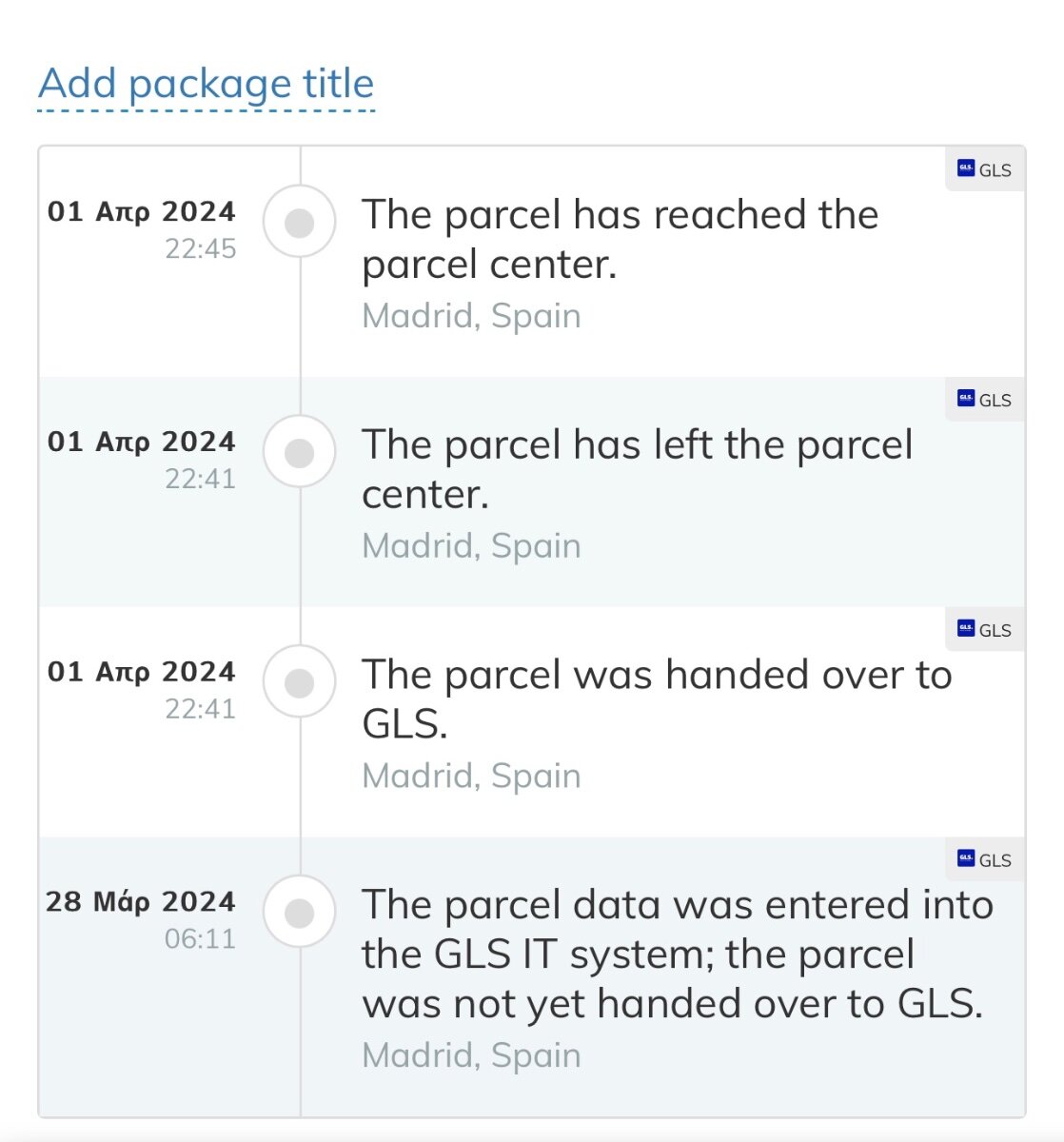1064x1142 pixels.
Task: Click Madrid, Spain location under first entry
Action: 471,316
